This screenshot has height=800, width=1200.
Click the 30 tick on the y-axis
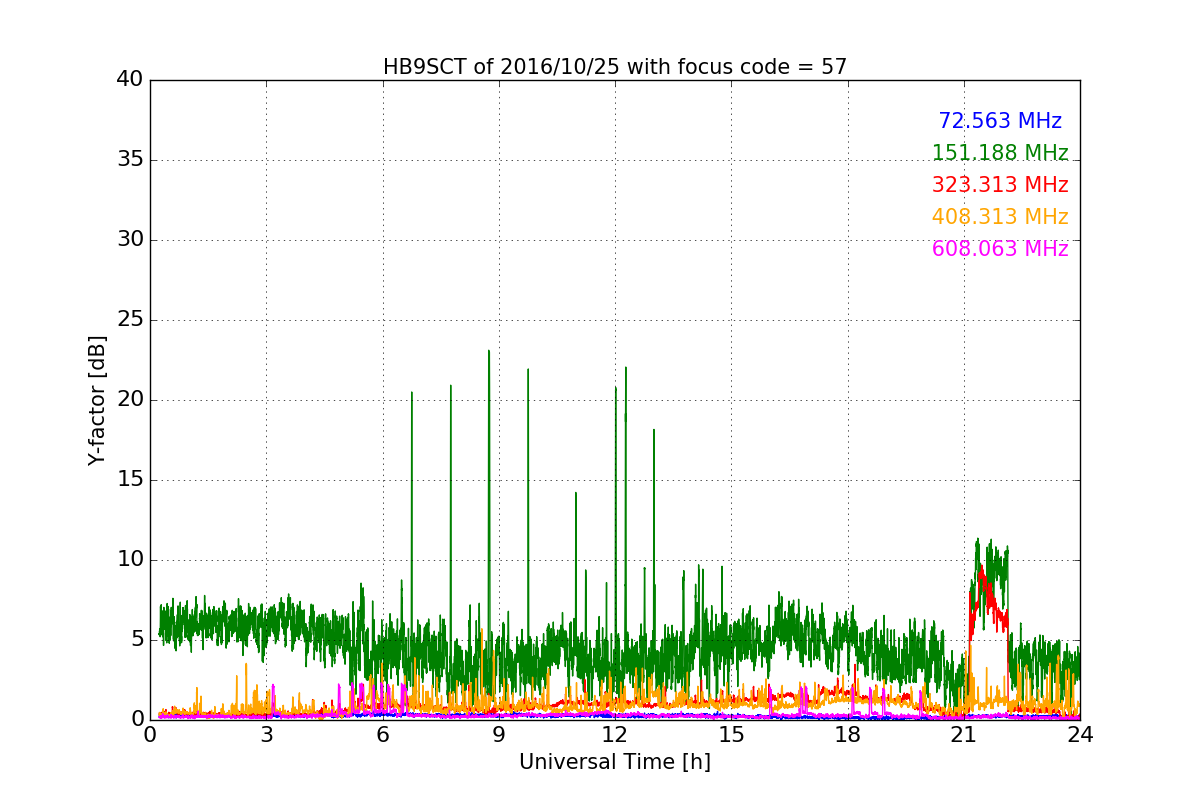tap(130, 240)
